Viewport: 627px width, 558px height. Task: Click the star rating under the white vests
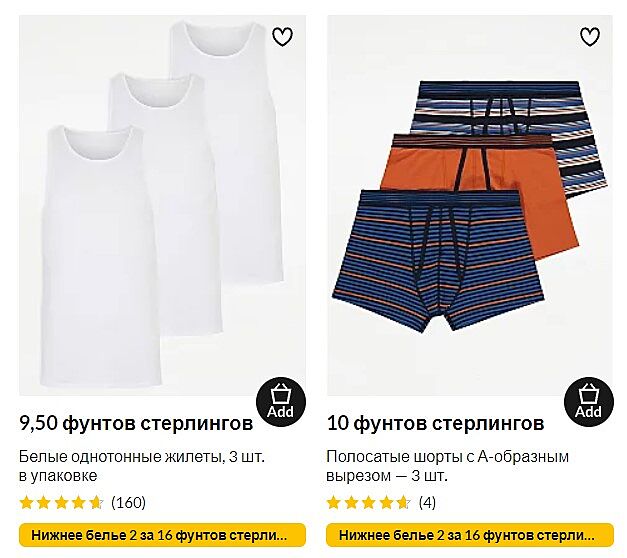62,502
